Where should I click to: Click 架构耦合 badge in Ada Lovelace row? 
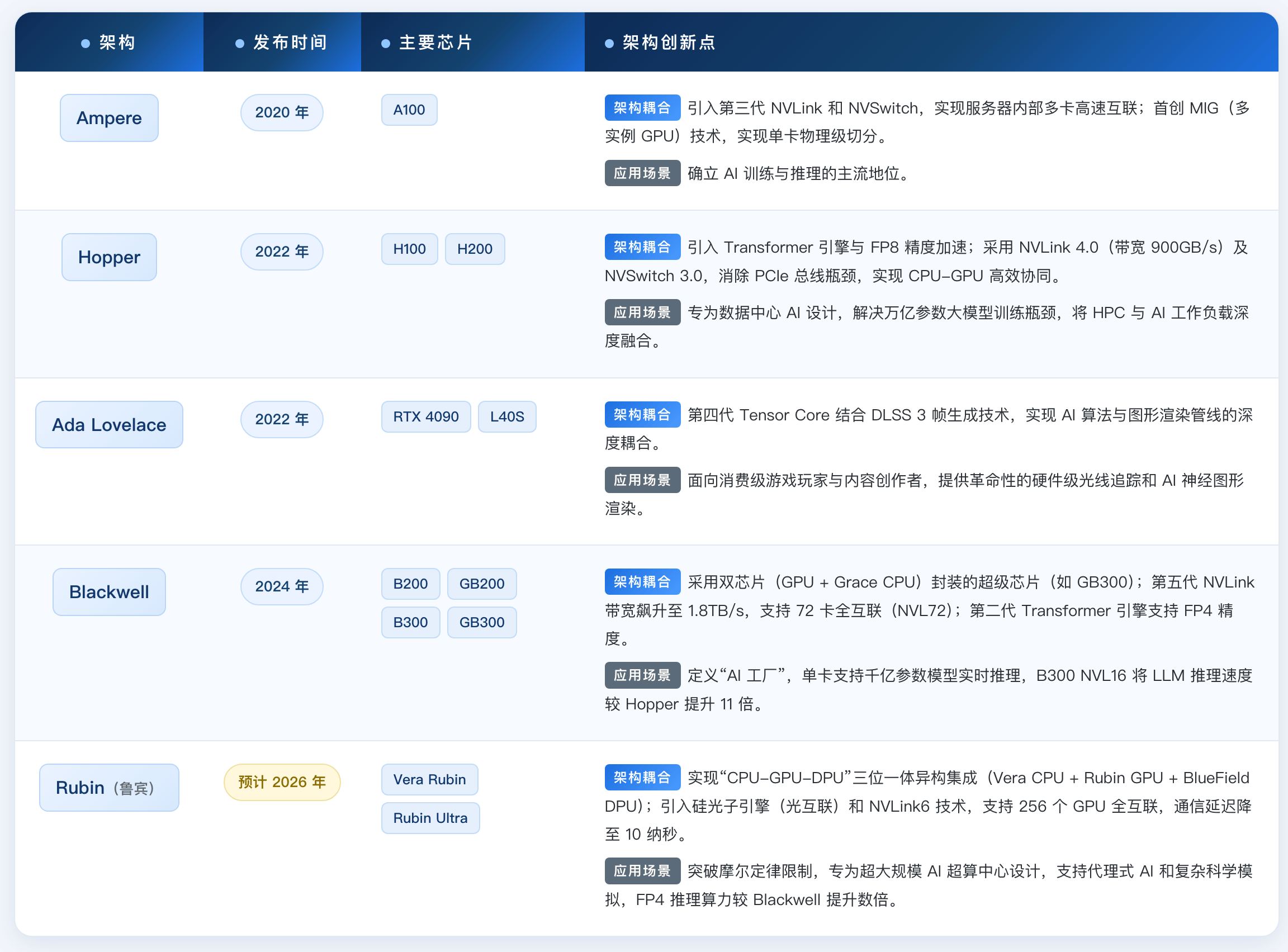coord(642,414)
